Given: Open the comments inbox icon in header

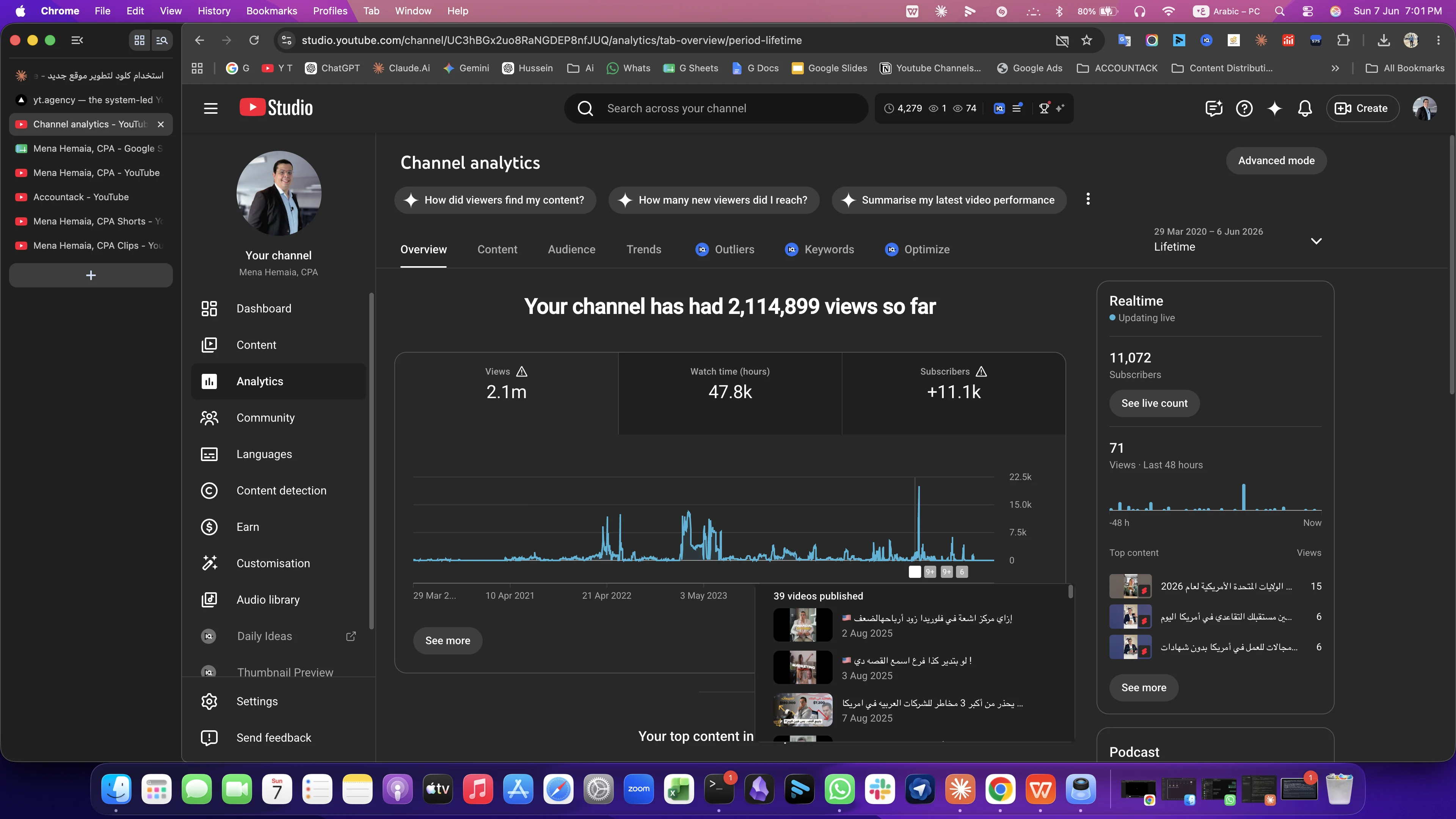Looking at the screenshot, I should coord(1213,108).
